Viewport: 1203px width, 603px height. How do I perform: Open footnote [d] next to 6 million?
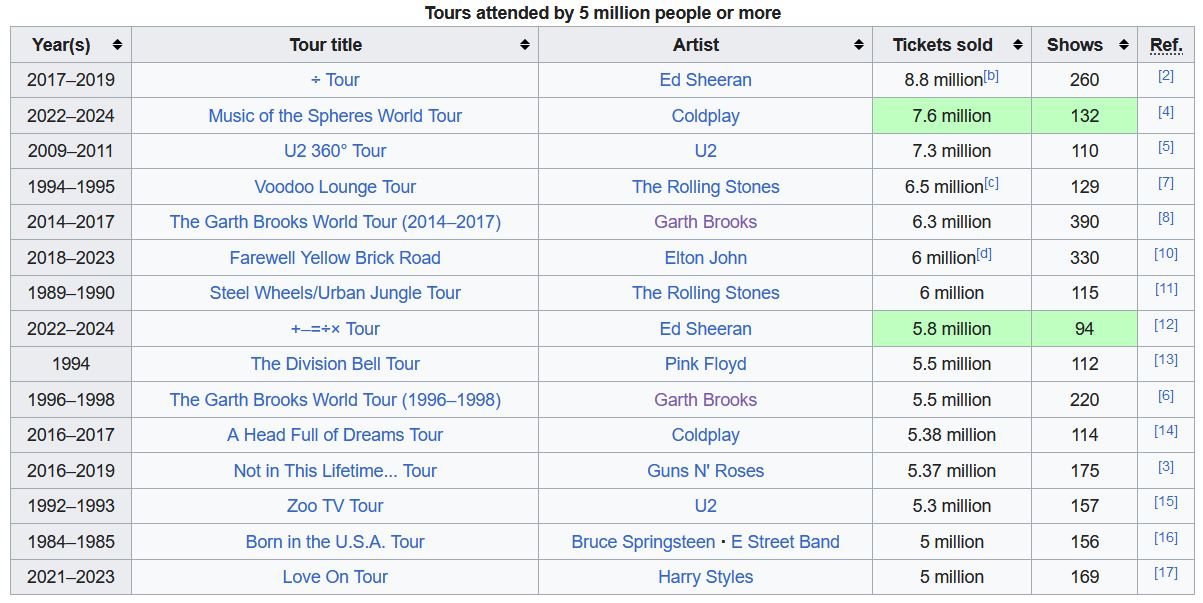[984, 254]
